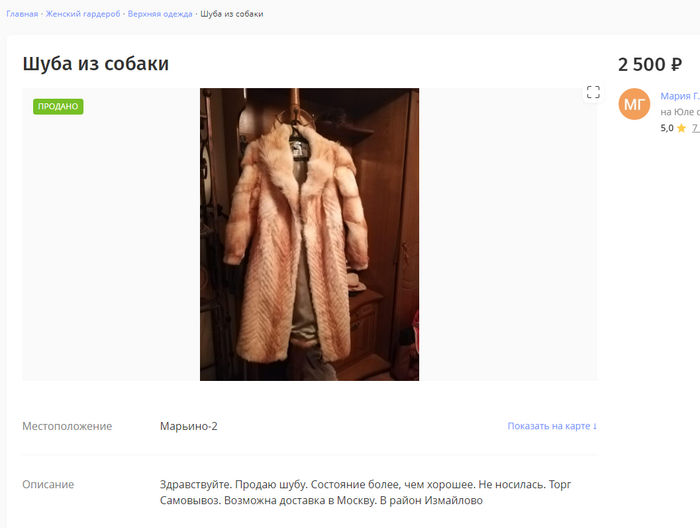Click the Описание description text
The image size is (700, 528).
[x=365, y=492]
